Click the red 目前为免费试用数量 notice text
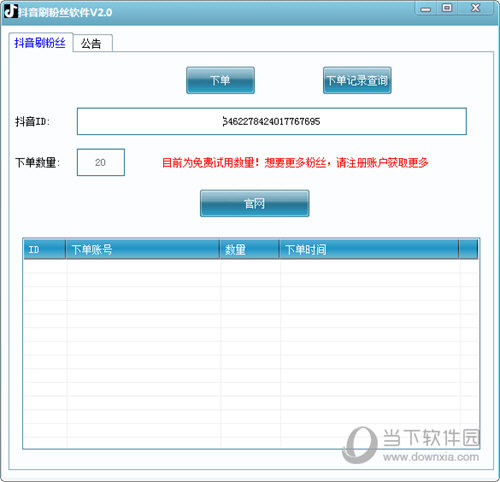Screen dimensions: 500x482 point(295,163)
